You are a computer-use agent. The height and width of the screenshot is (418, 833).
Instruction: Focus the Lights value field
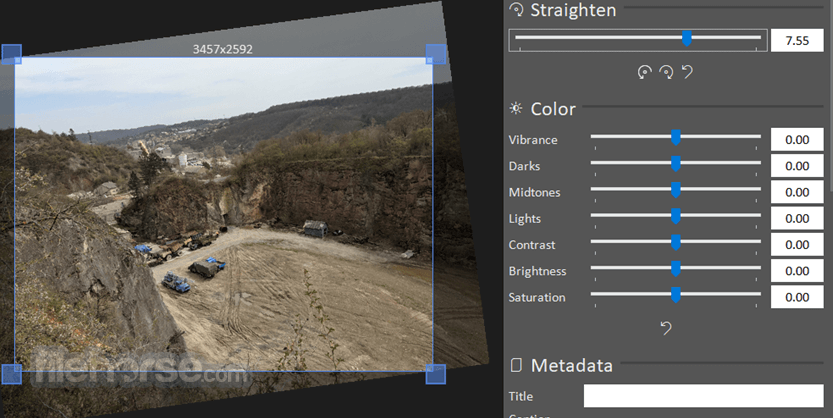[797, 218]
